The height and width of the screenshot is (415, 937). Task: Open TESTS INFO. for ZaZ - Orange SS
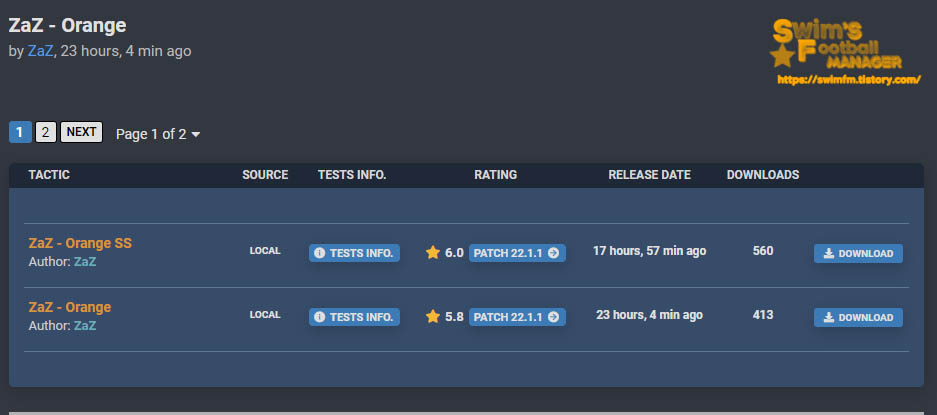click(354, 253)
